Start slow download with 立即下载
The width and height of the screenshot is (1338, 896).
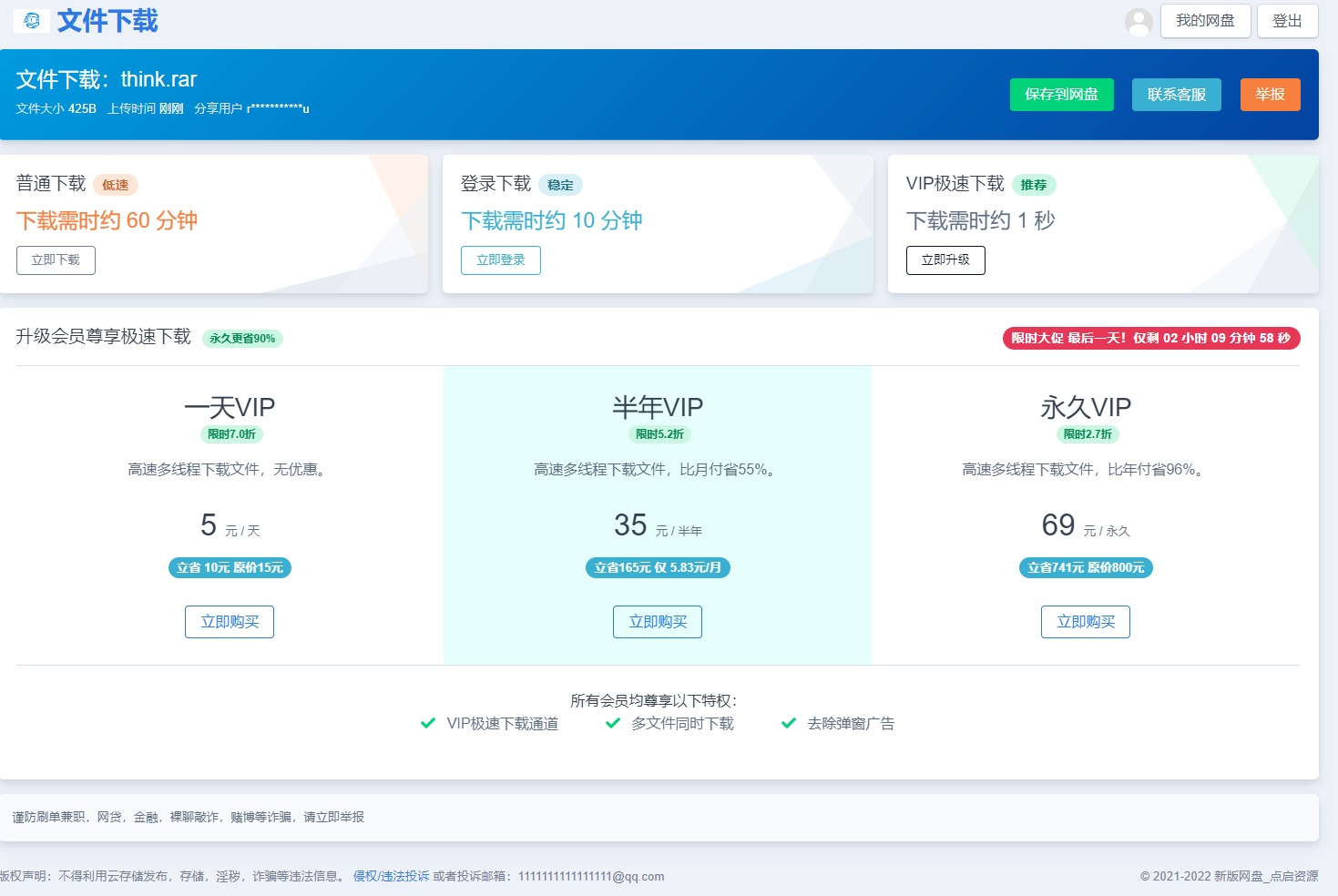click(56, 260)
